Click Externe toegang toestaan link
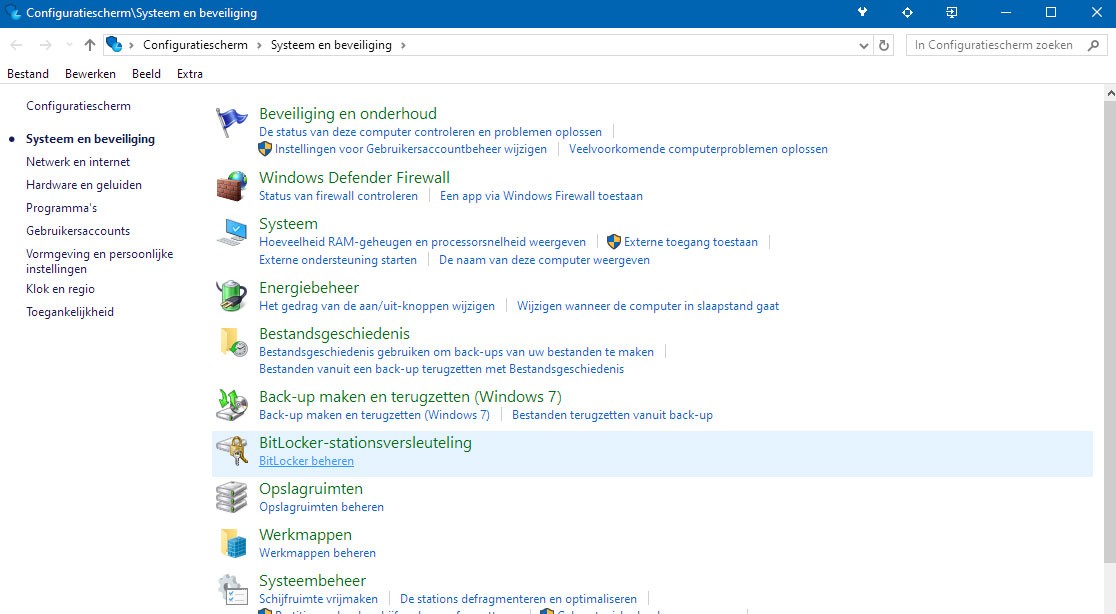 [x=690, y=242]
